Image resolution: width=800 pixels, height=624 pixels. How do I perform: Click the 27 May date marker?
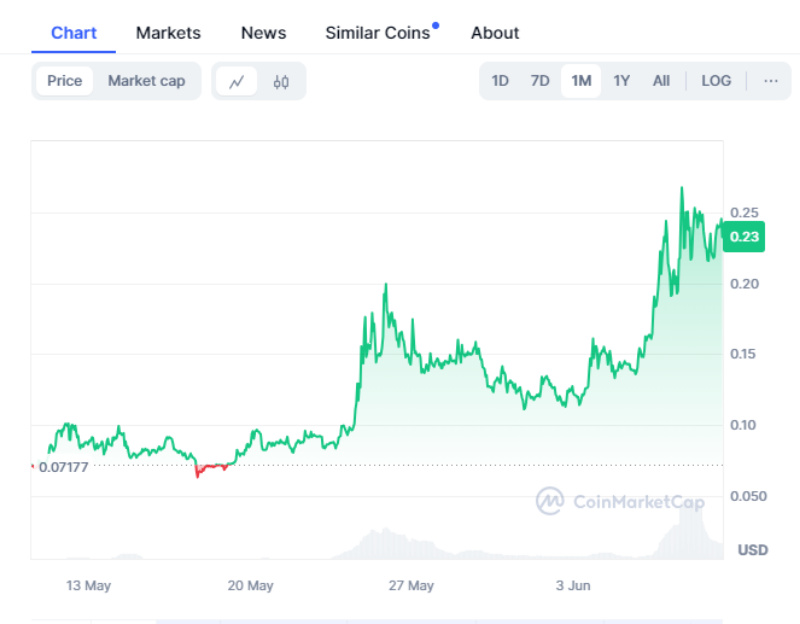[411, 586]
